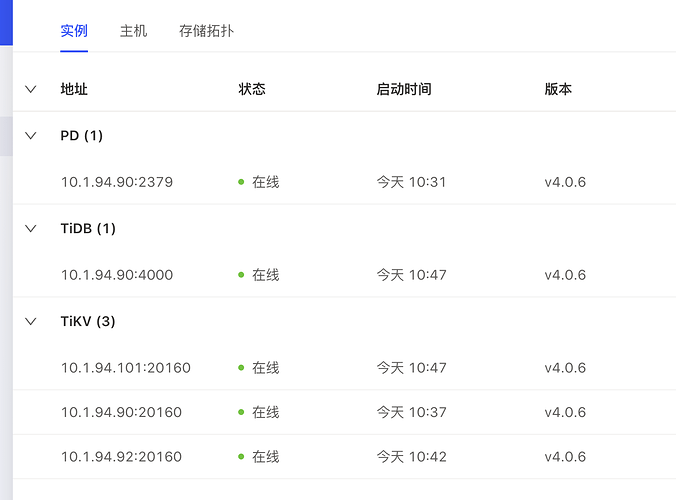Click the 启动时间 column header
This screenshot has height=500, width=676.
[404, 89]
